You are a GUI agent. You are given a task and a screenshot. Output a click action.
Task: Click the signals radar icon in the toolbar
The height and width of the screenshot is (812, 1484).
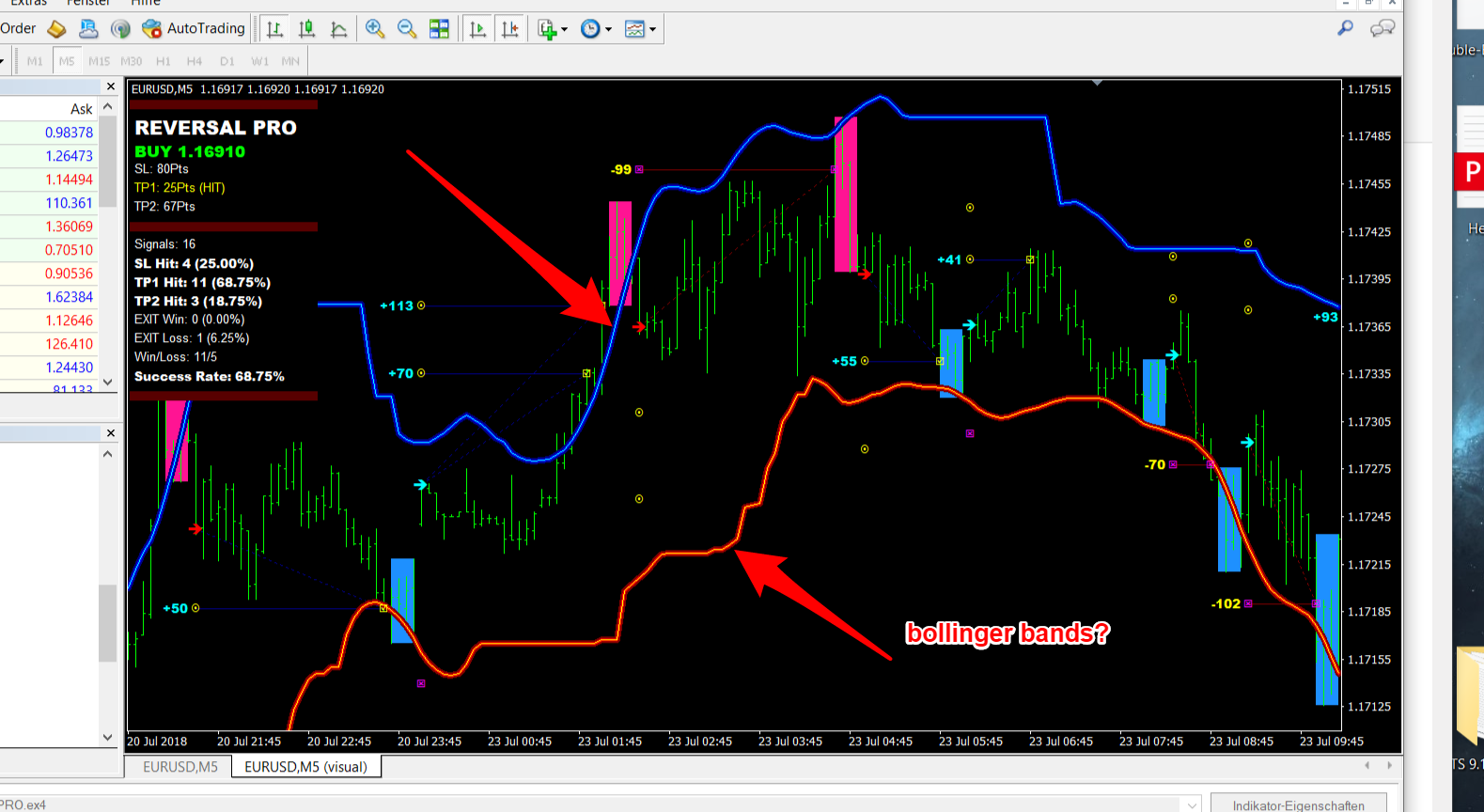120,29
